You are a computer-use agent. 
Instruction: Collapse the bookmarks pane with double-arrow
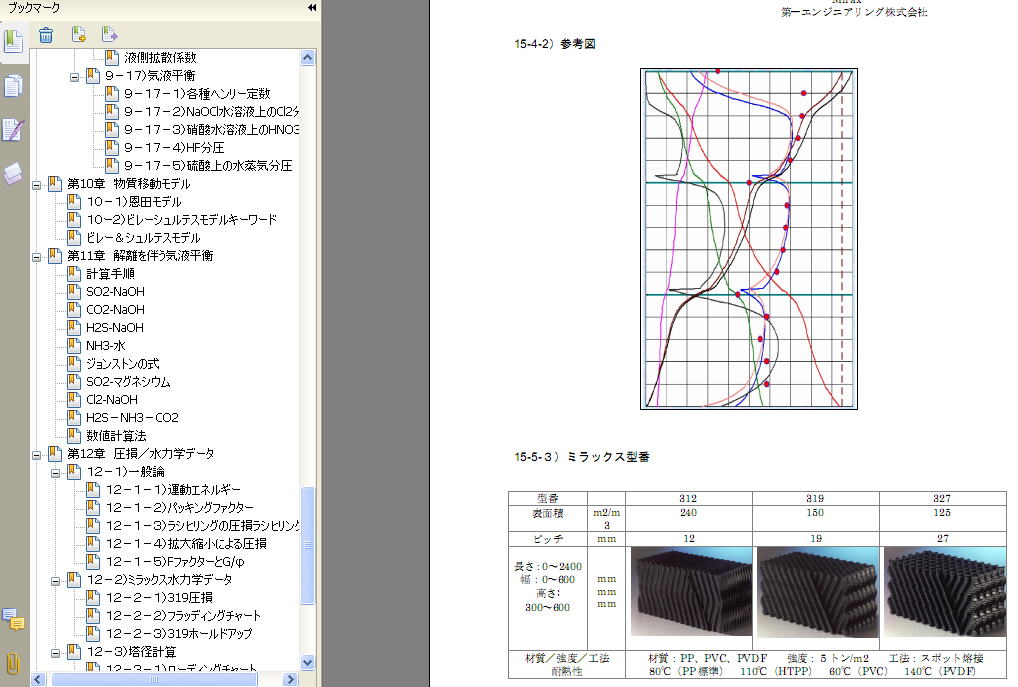pos(312,8)
